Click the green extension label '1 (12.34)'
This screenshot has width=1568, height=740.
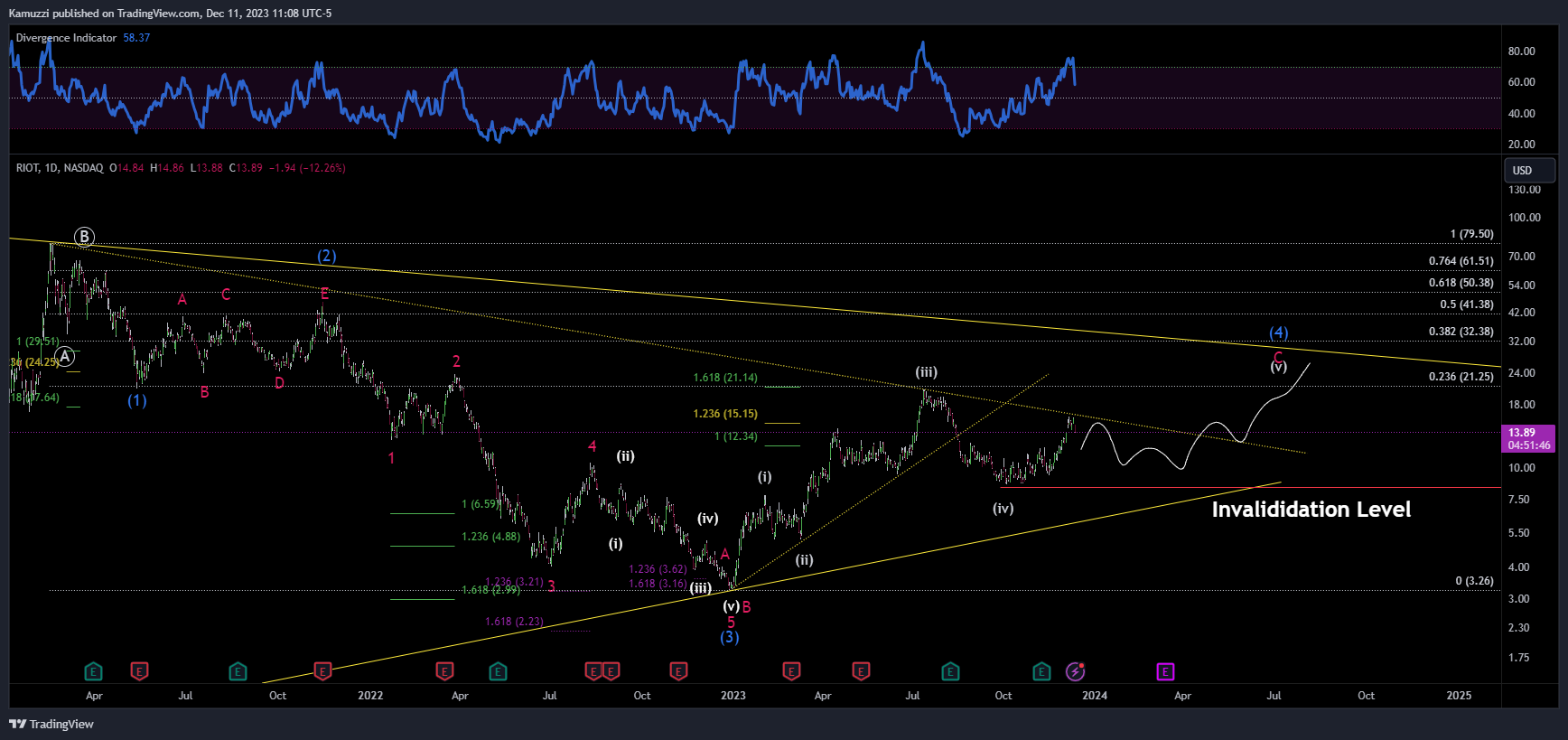click(x=736, y=436)
